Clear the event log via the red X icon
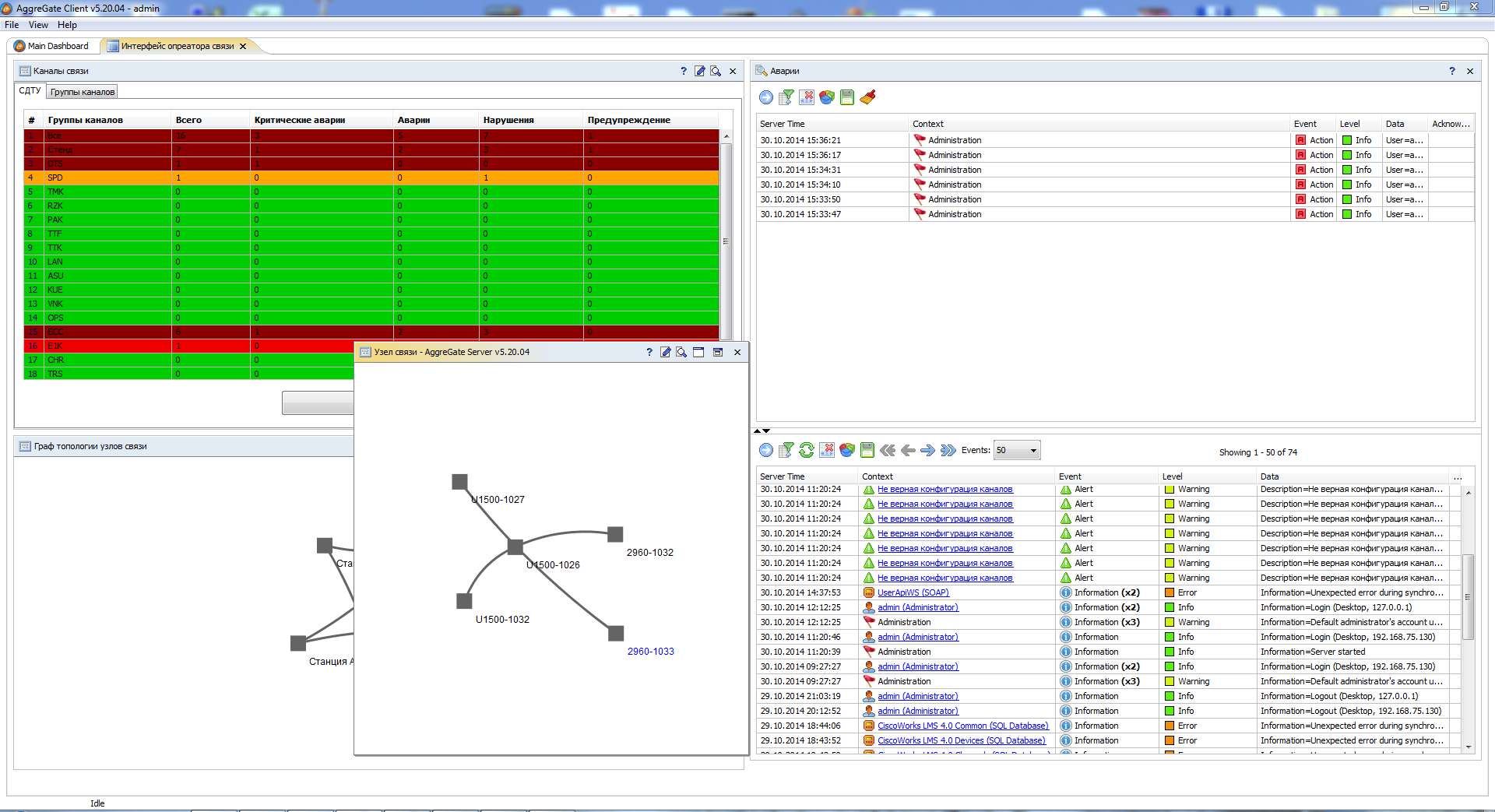1495x812 pixels. coord(827,450)
